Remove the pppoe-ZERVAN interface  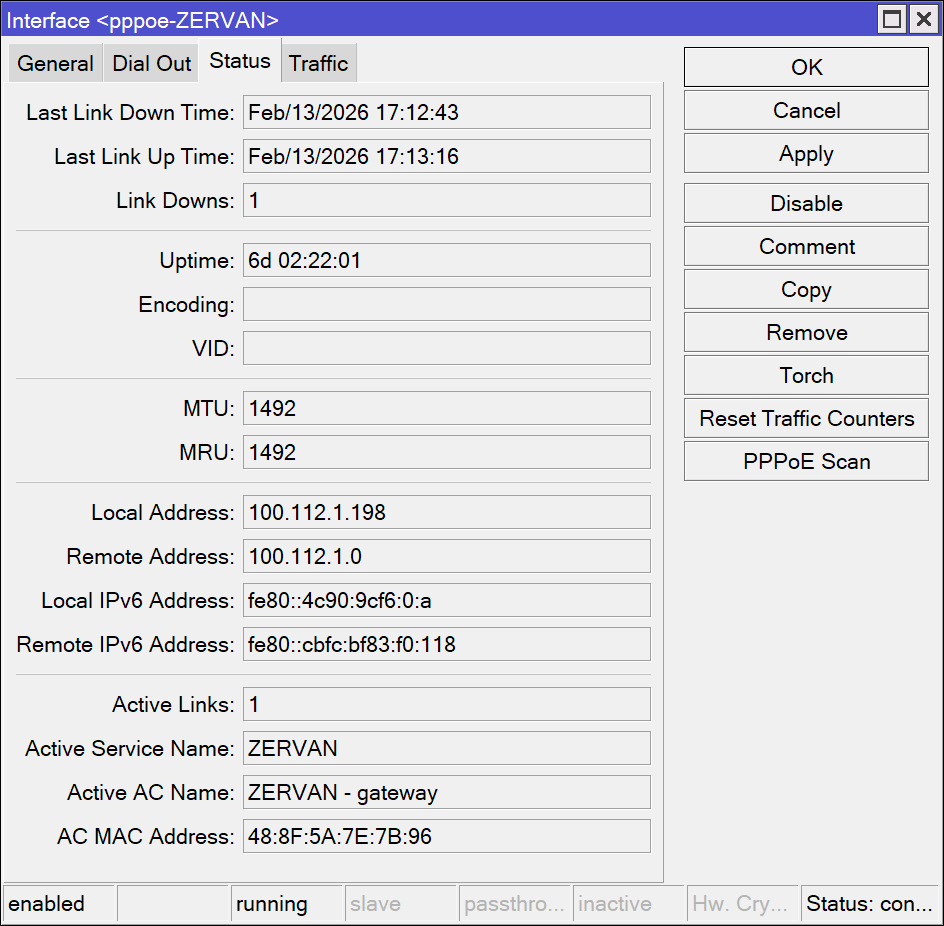pos(806,332)
